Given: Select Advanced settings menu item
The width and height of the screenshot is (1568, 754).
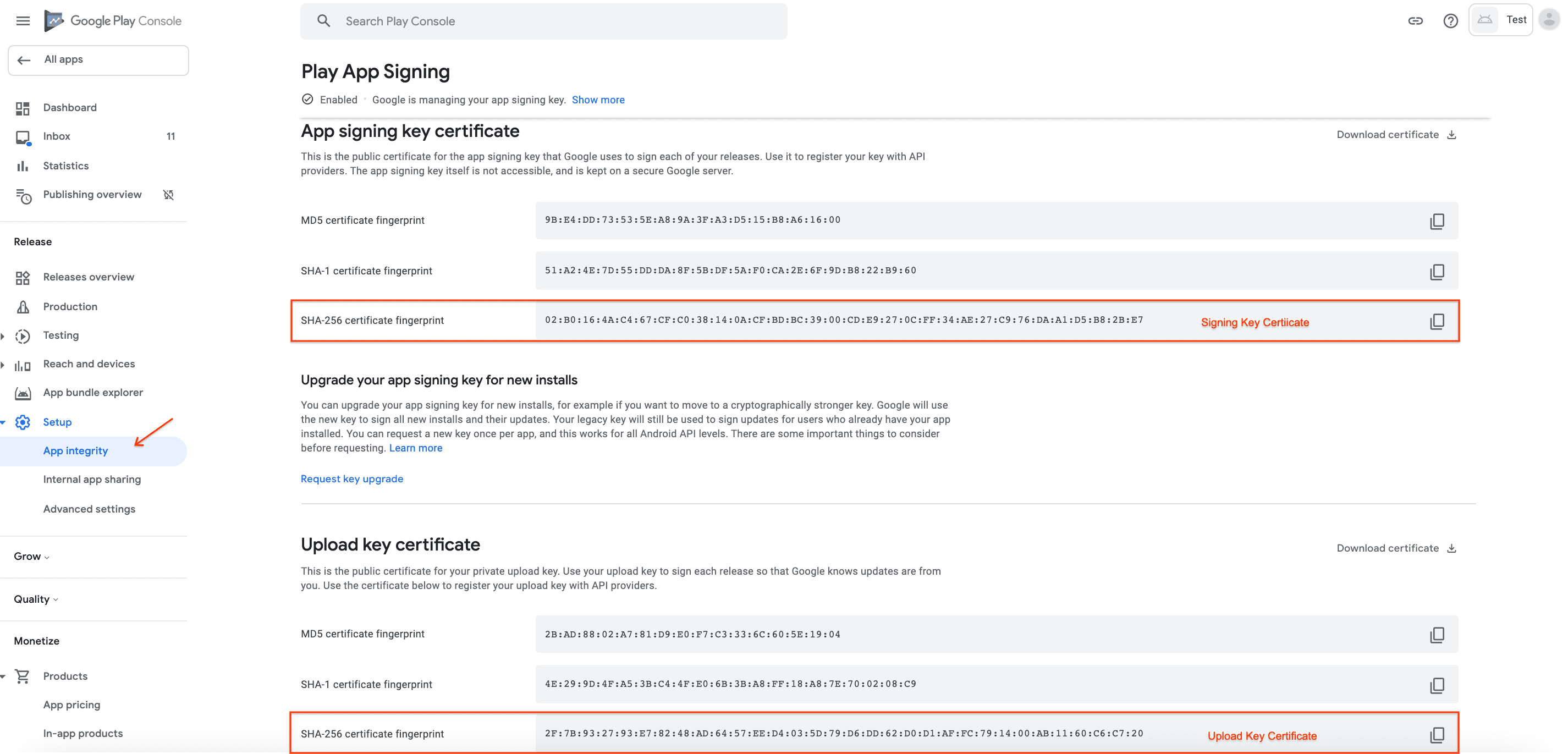Looking at the screenshot, I should tap(88, 508).
